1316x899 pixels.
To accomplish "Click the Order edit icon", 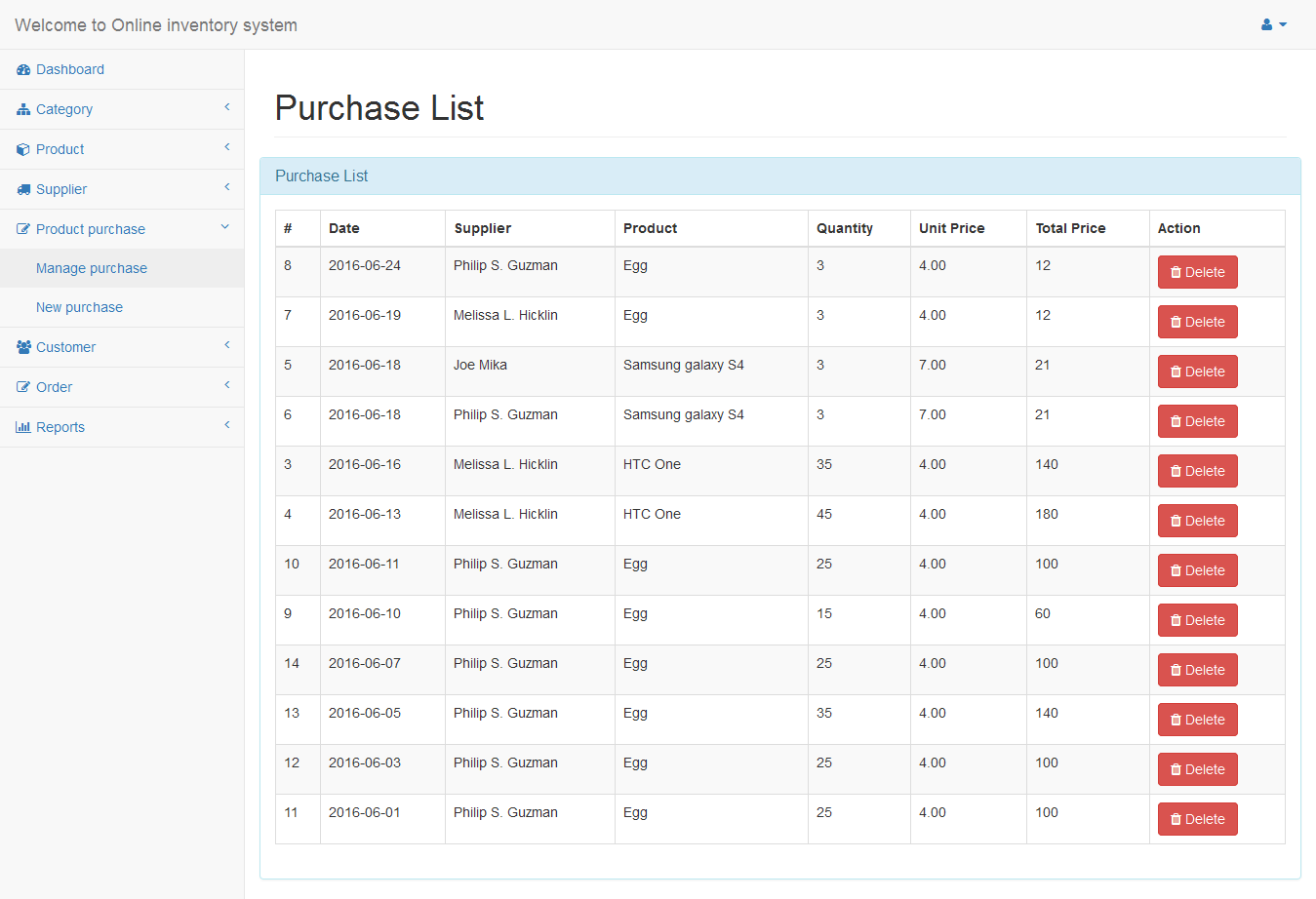I will point(23,387).
